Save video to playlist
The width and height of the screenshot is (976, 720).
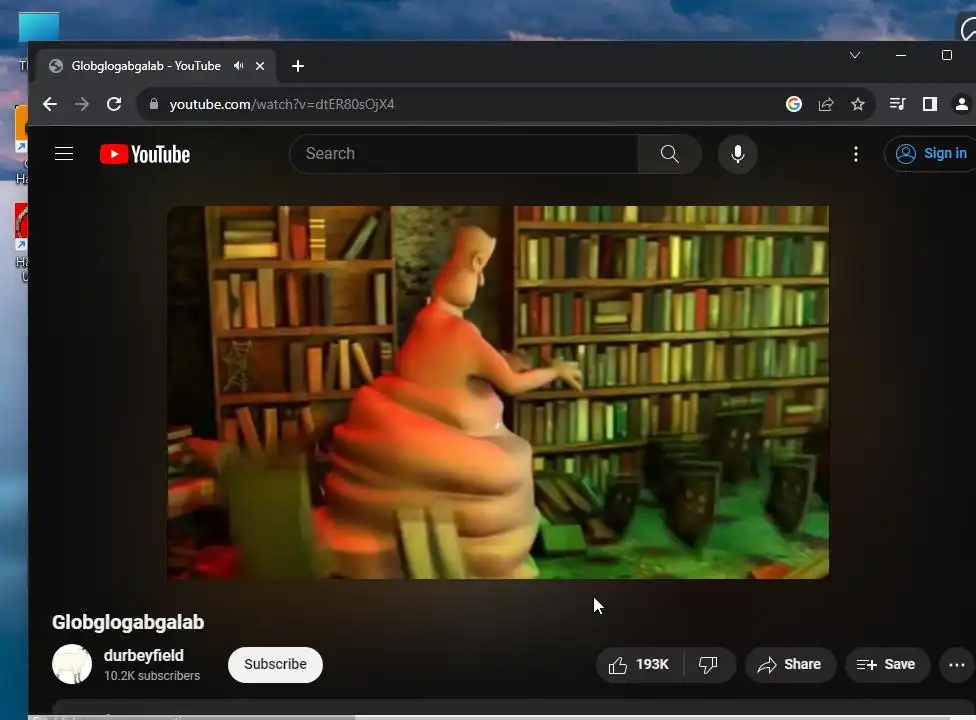click(x=886, y=665)
